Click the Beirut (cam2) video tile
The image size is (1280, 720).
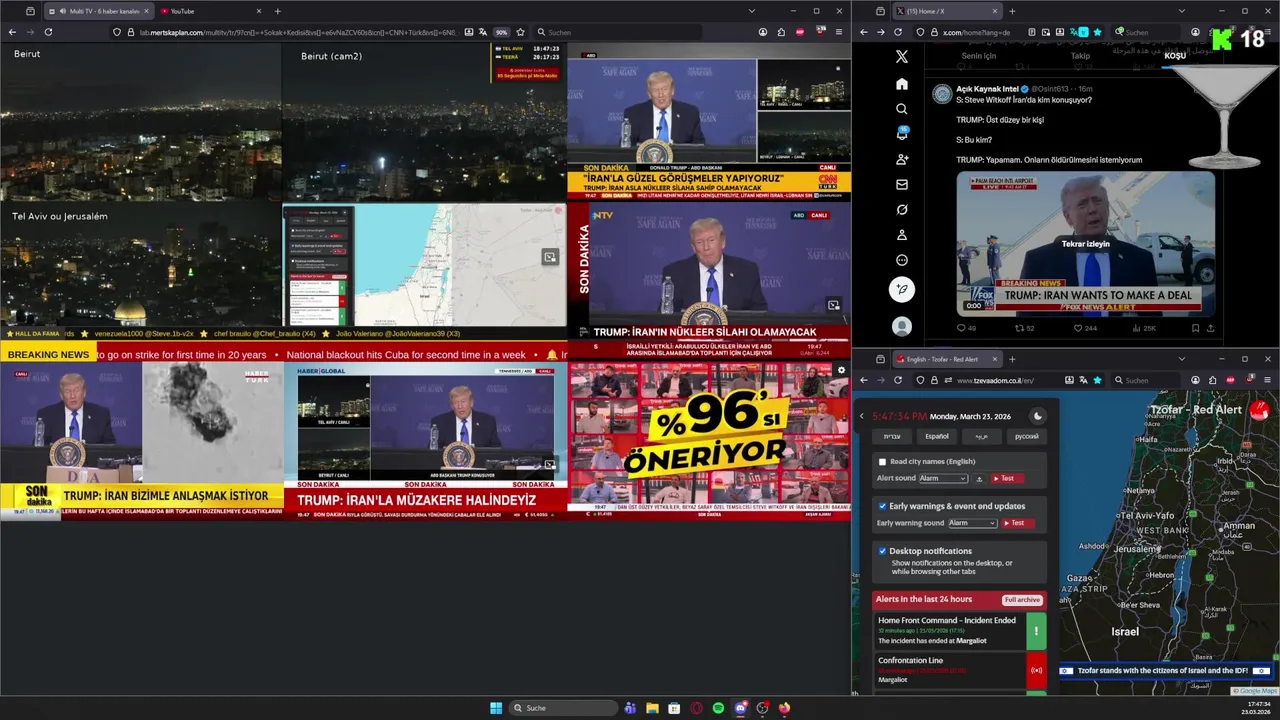(424, 122)
